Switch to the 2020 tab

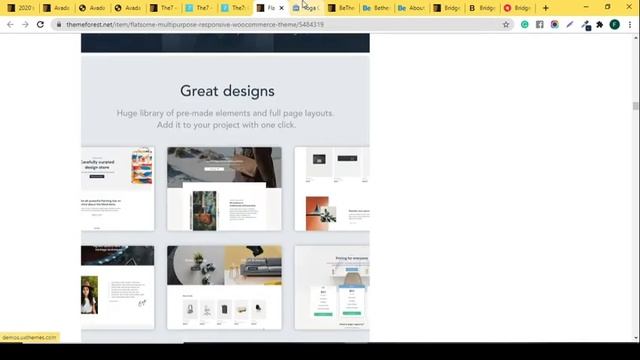tap(20, 8)
